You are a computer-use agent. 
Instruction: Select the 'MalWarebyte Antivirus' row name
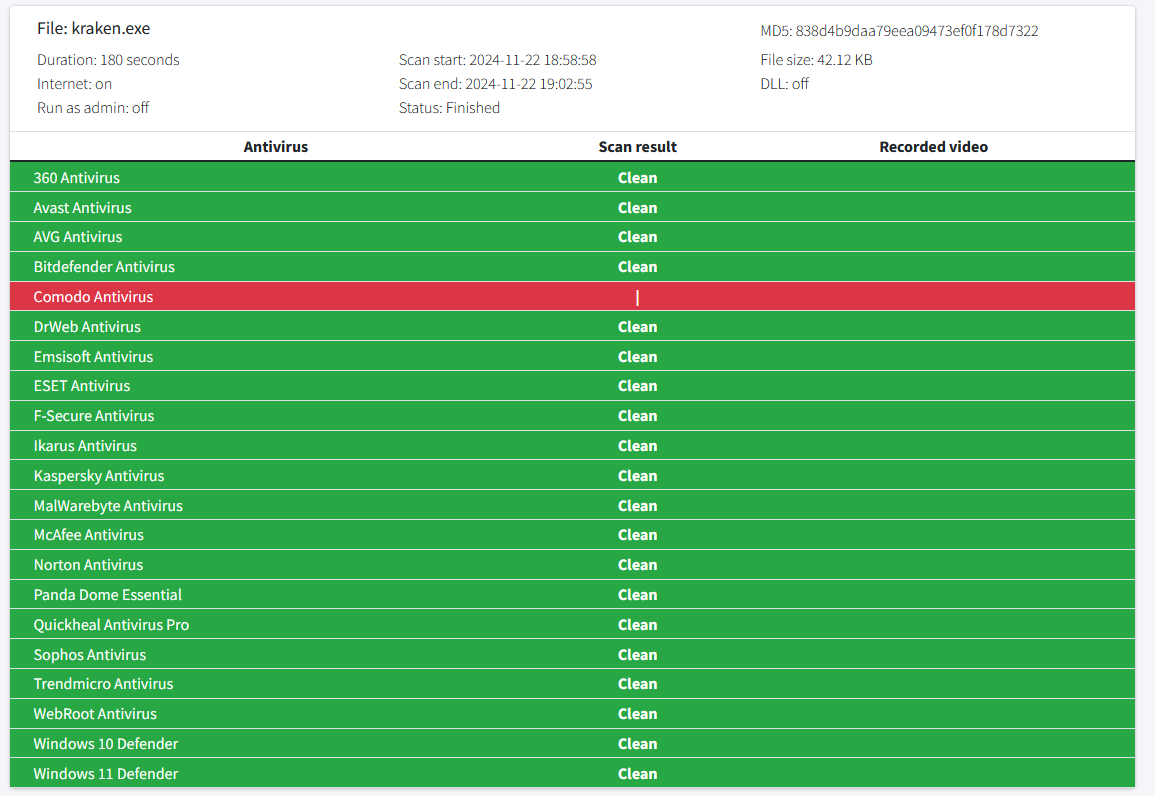click(x=108, y=505)
